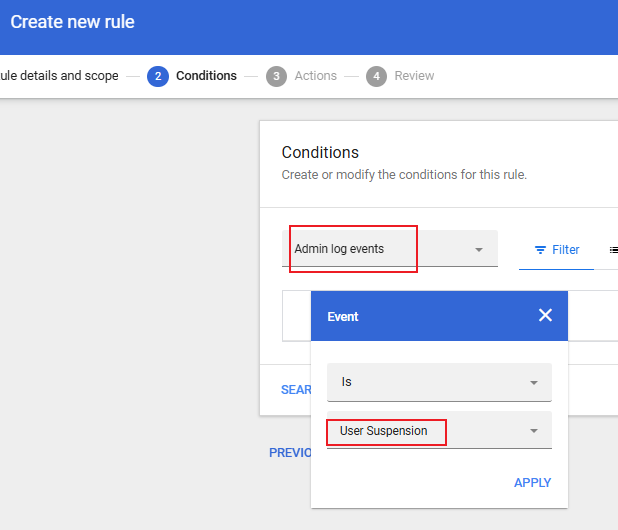Click the step 3 circle icon
The width and height of the screenshot is (618, 530).
276,76
